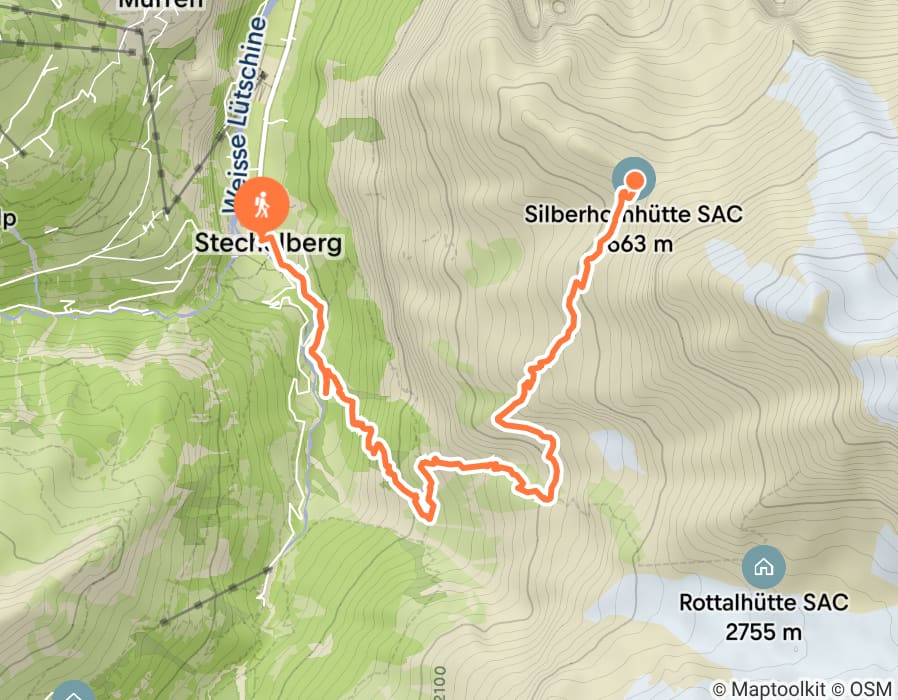
Task: Open the Rottalhütte SAC hut icon
Action: (763, 567)
